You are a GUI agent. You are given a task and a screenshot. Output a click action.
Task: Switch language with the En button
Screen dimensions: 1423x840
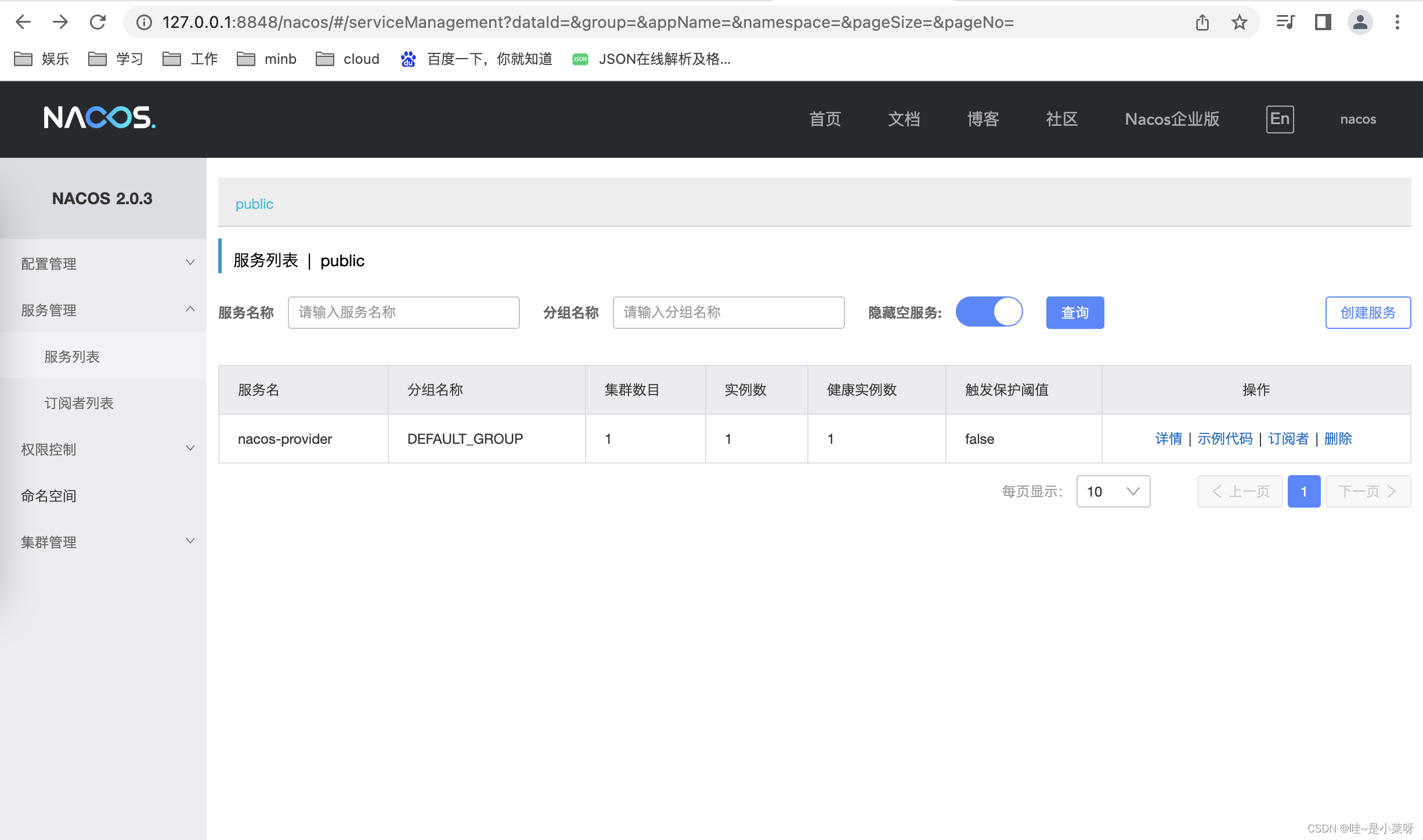coord(1280,119)
